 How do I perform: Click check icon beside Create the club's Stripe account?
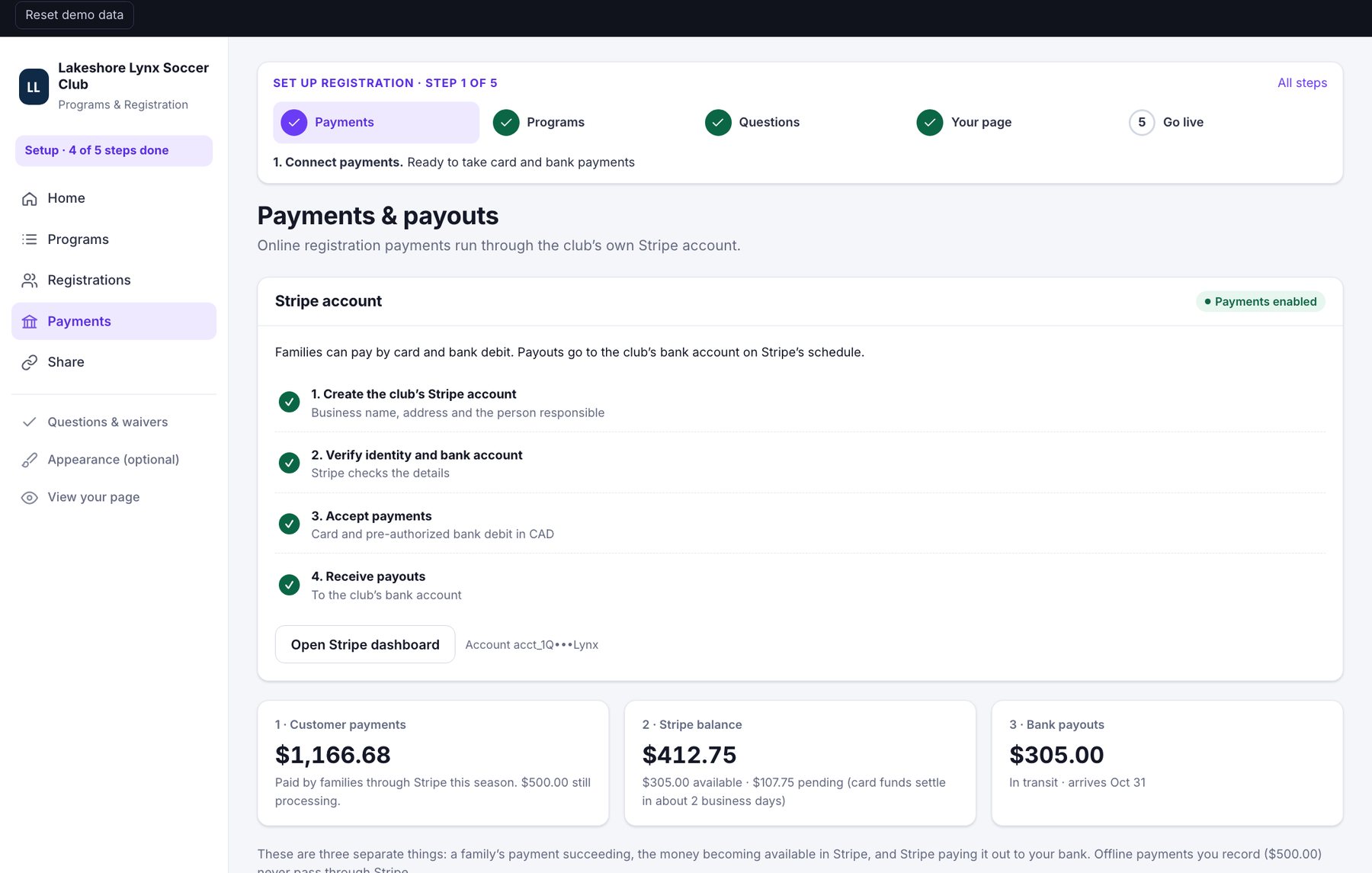point(289,402)
